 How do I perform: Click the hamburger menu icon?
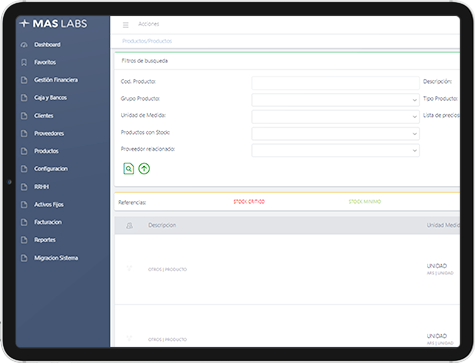(x=126, y=25)
